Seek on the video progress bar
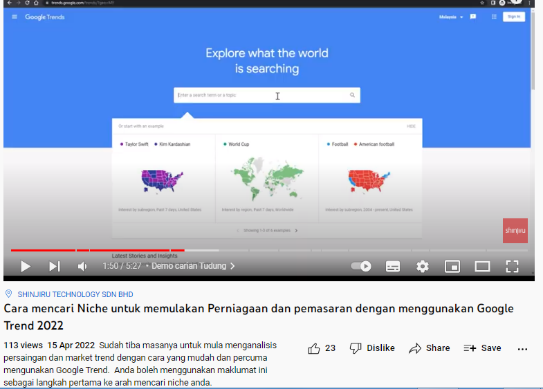 click(269, 250)
